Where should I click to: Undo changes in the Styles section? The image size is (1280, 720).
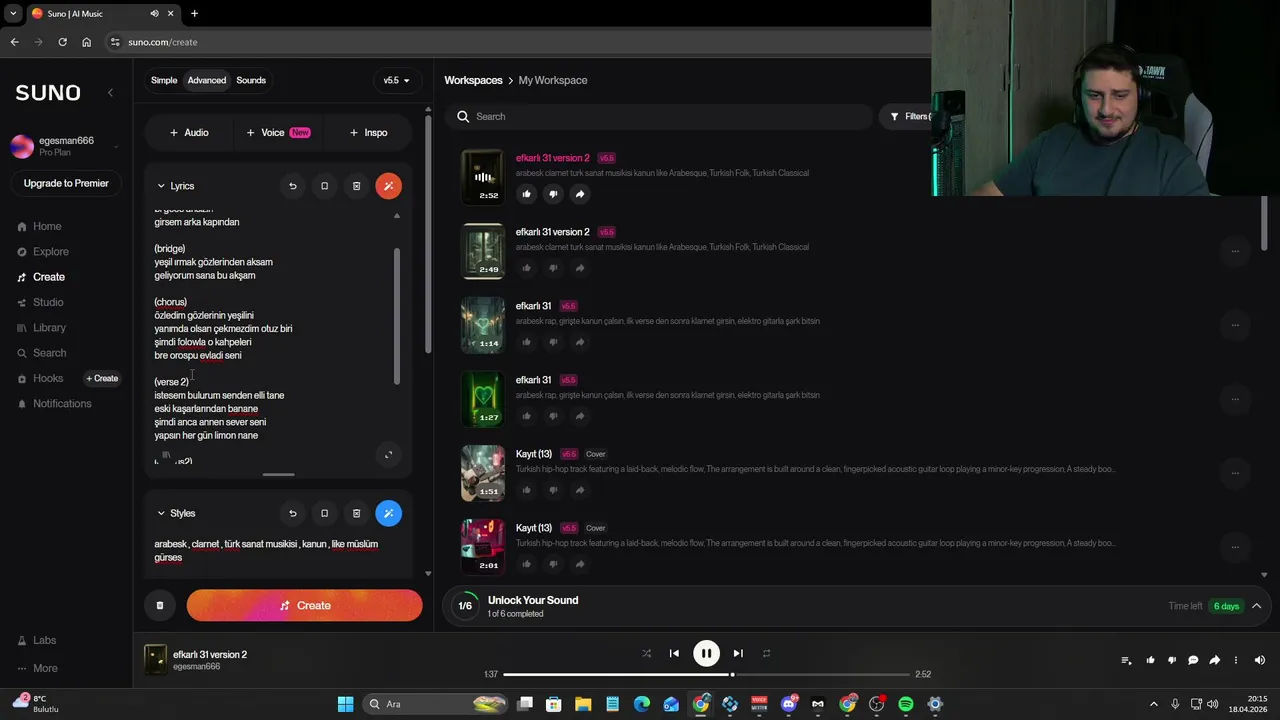[293, 513]
